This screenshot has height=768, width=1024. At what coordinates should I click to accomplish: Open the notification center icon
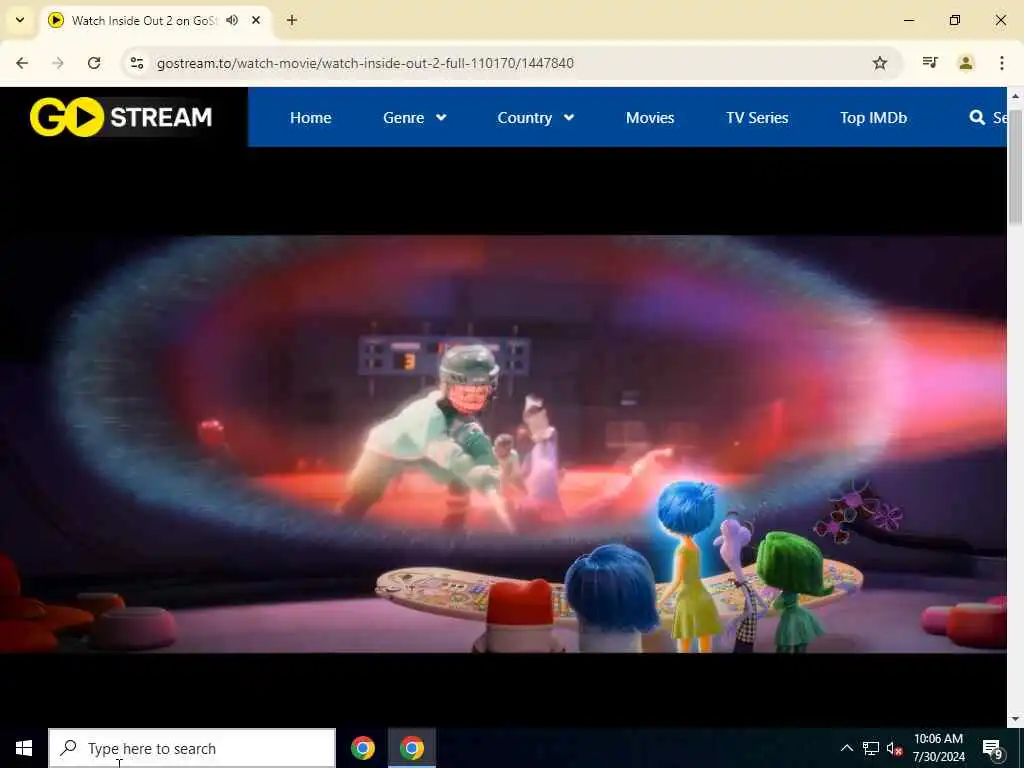click(x=993, y=748)
